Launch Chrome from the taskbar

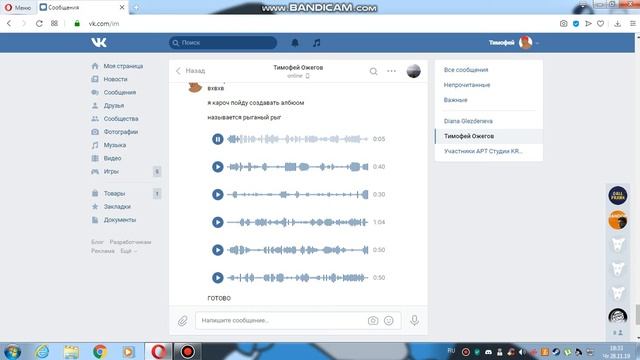tap(100, 351)
